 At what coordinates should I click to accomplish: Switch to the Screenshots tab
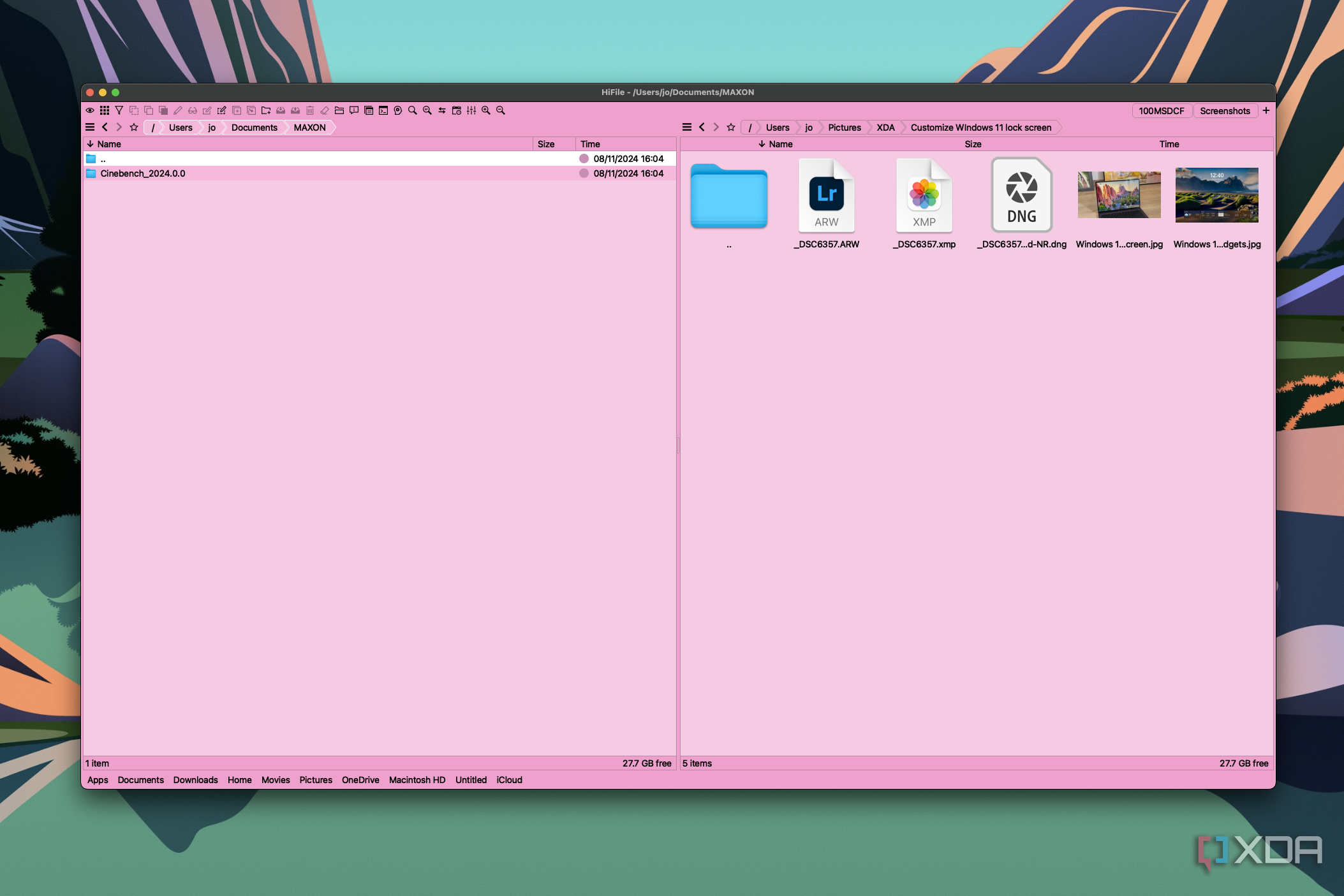(1225, 110)
